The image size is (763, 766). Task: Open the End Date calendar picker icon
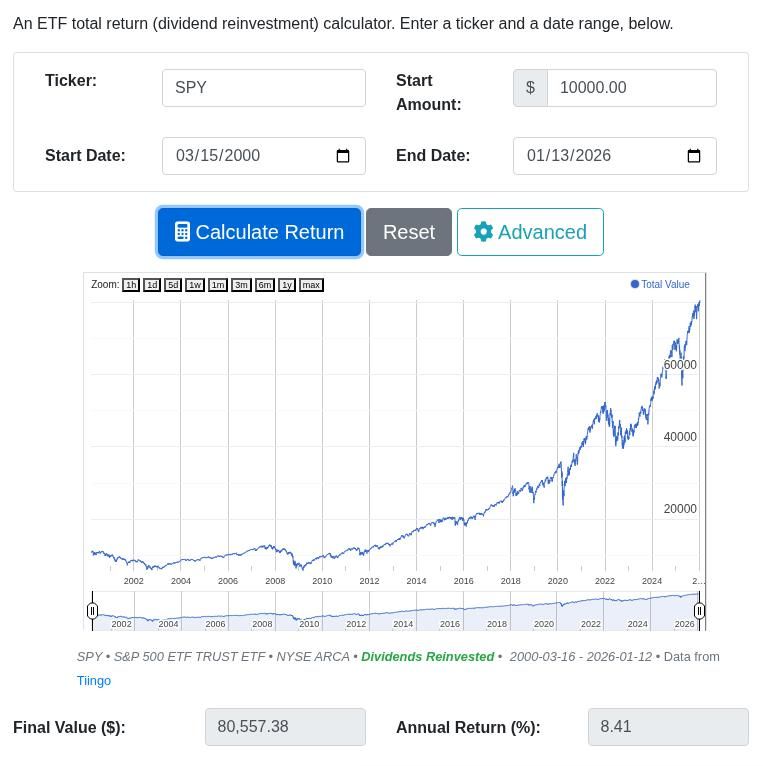click(694, 156)
